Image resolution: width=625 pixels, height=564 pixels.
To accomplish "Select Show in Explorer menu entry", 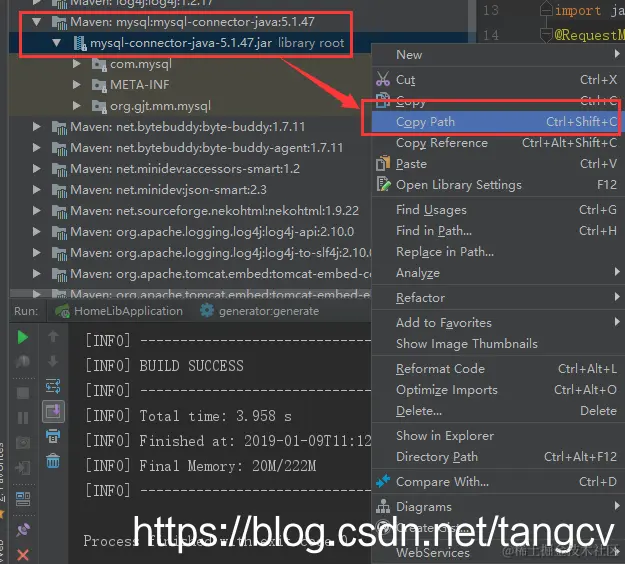I will [498, 436].
